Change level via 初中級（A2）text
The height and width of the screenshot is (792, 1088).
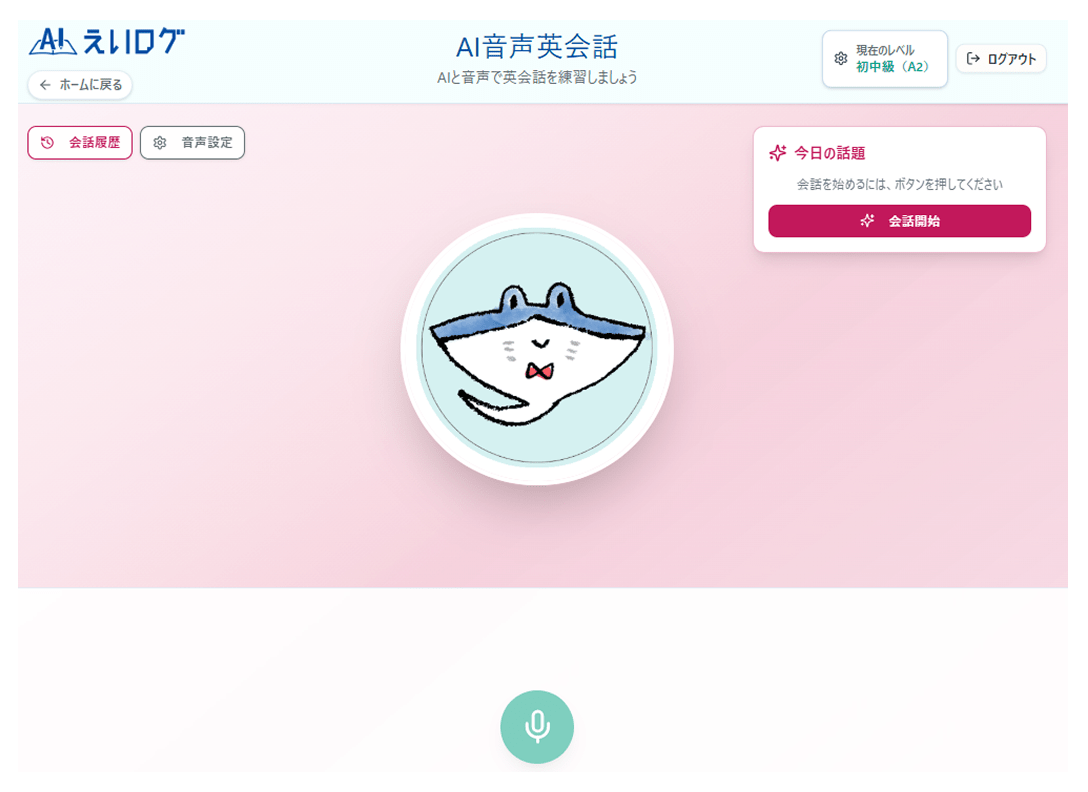point(892,67)
